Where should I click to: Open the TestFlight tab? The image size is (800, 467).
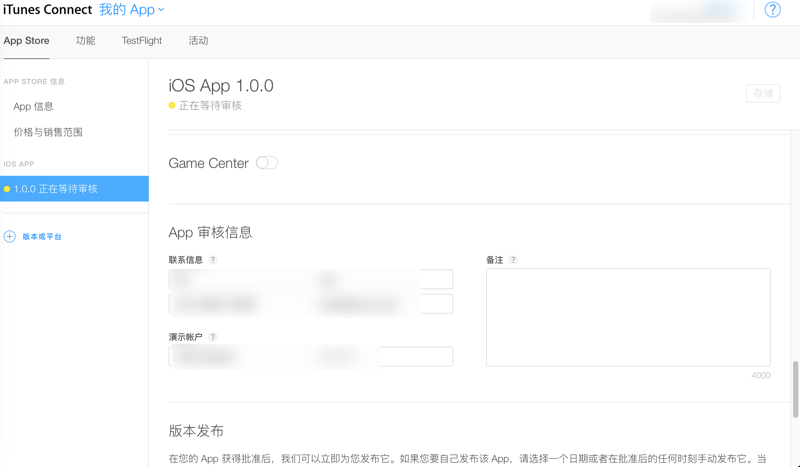tap(142, 41)
